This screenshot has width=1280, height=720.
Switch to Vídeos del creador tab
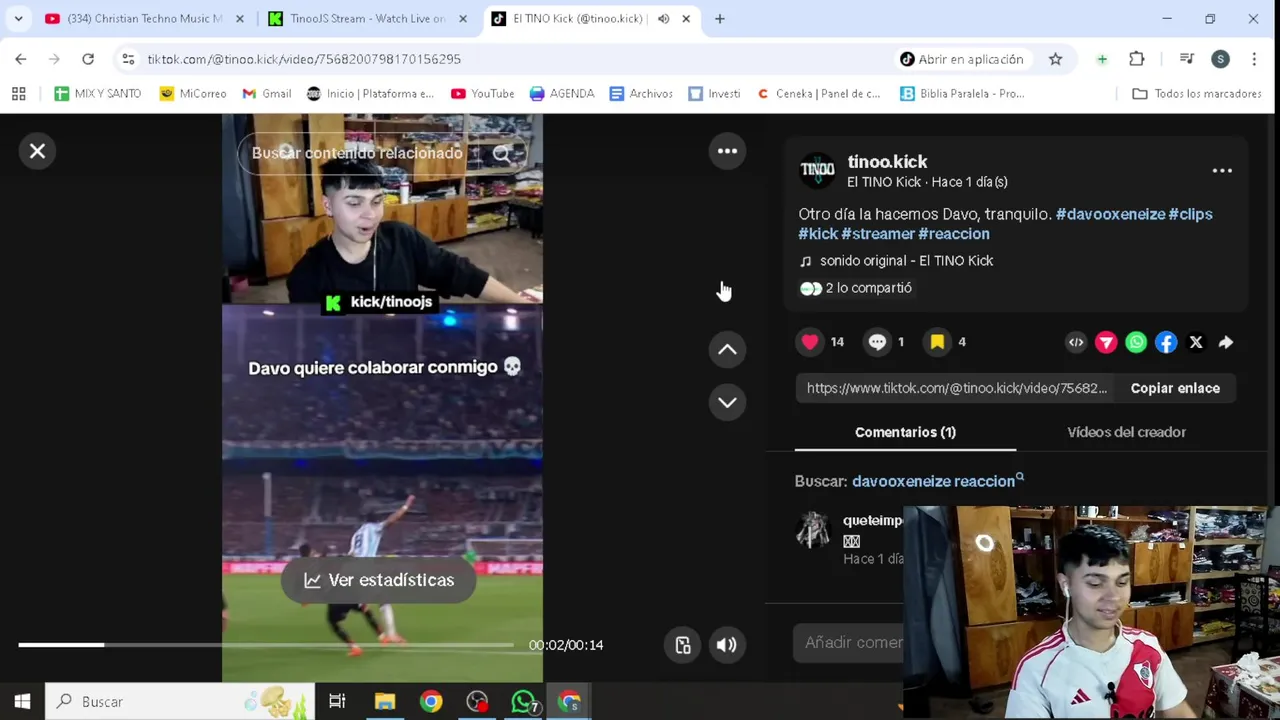1126,432
